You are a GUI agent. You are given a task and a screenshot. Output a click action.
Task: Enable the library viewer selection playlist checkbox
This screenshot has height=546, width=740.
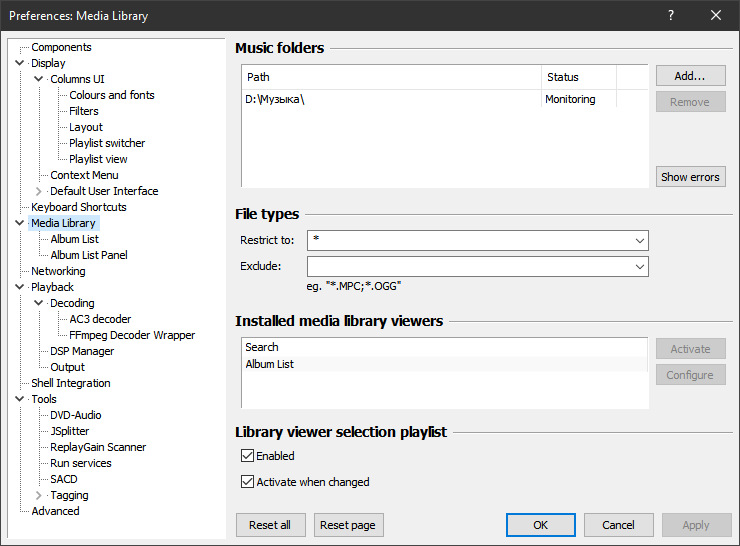point(248,456)
